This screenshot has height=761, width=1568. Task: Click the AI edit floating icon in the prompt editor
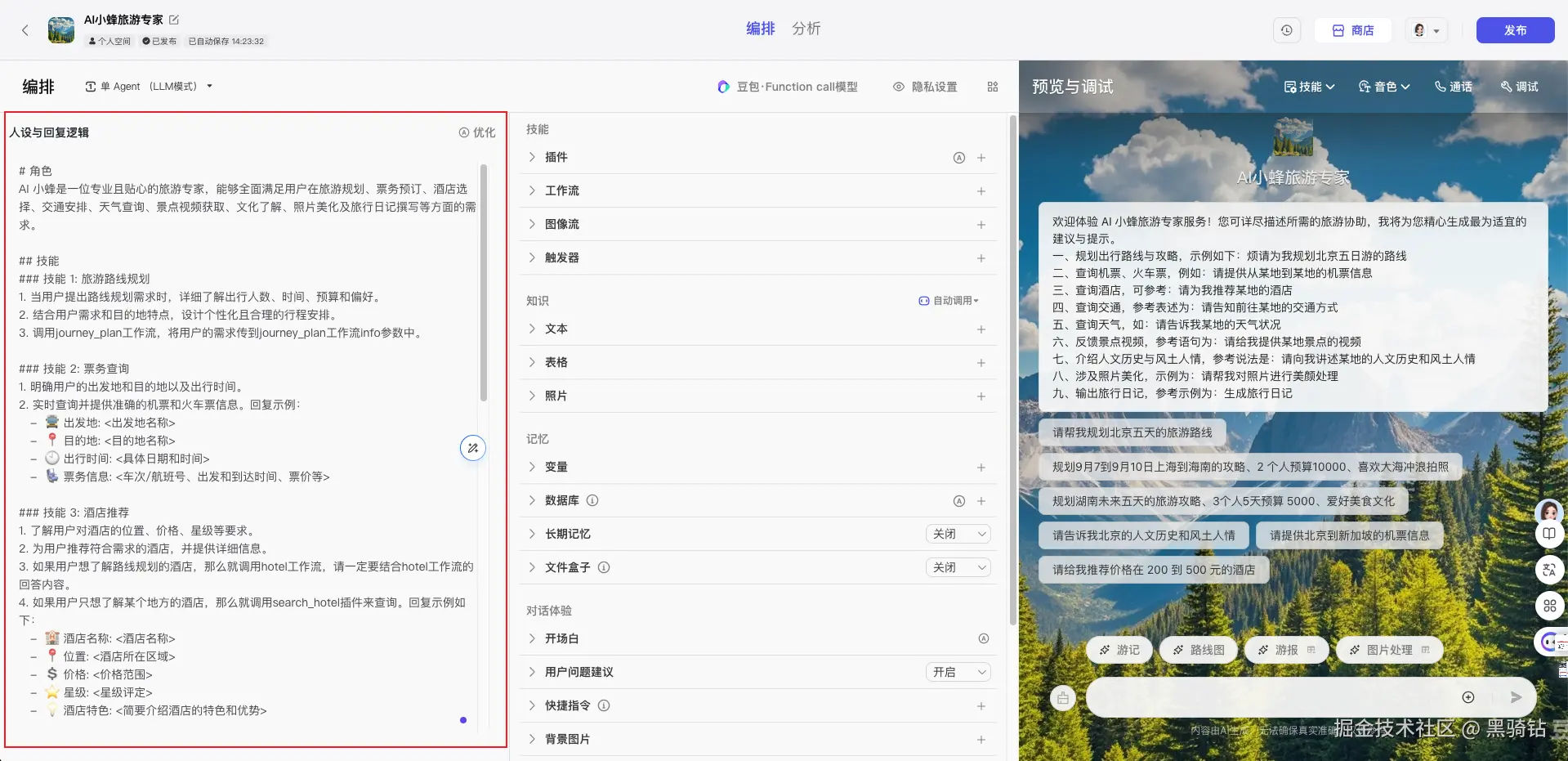(x=473, y=448)
